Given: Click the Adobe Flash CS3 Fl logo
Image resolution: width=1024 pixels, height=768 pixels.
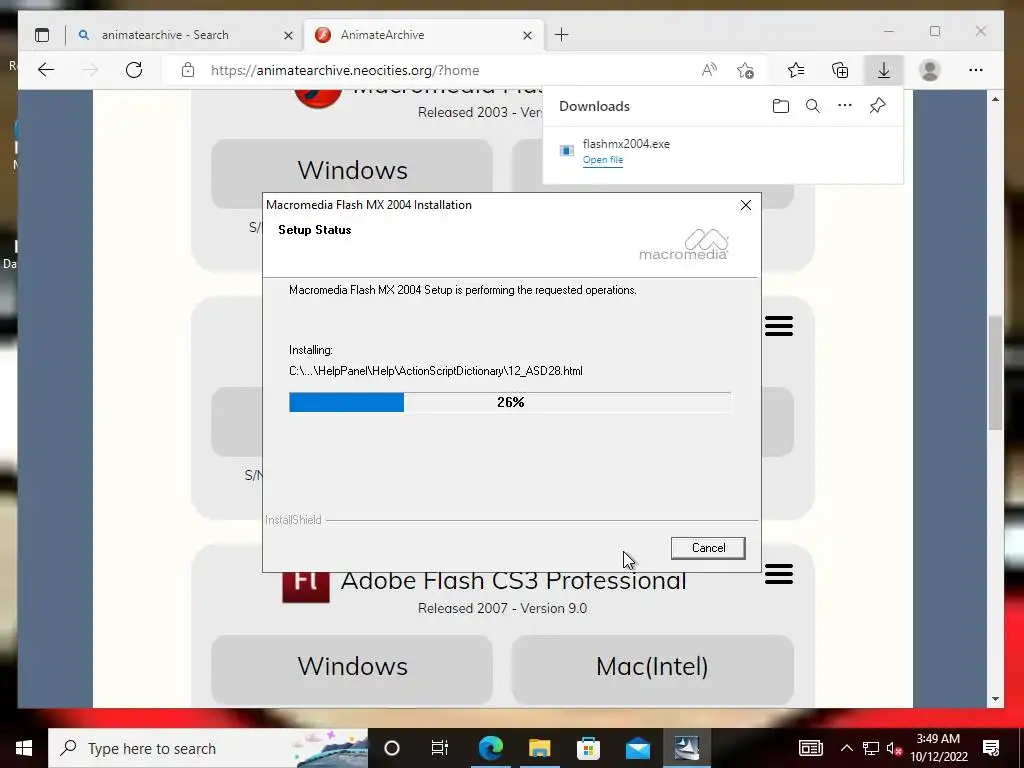Looking at the screenshot, I should click(306, 586).
